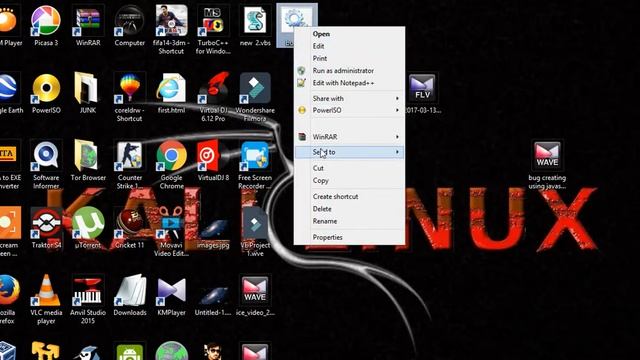640x360 pixels.
Task: Expand the PowerISO submenu
Action: [x=349, y=110]
